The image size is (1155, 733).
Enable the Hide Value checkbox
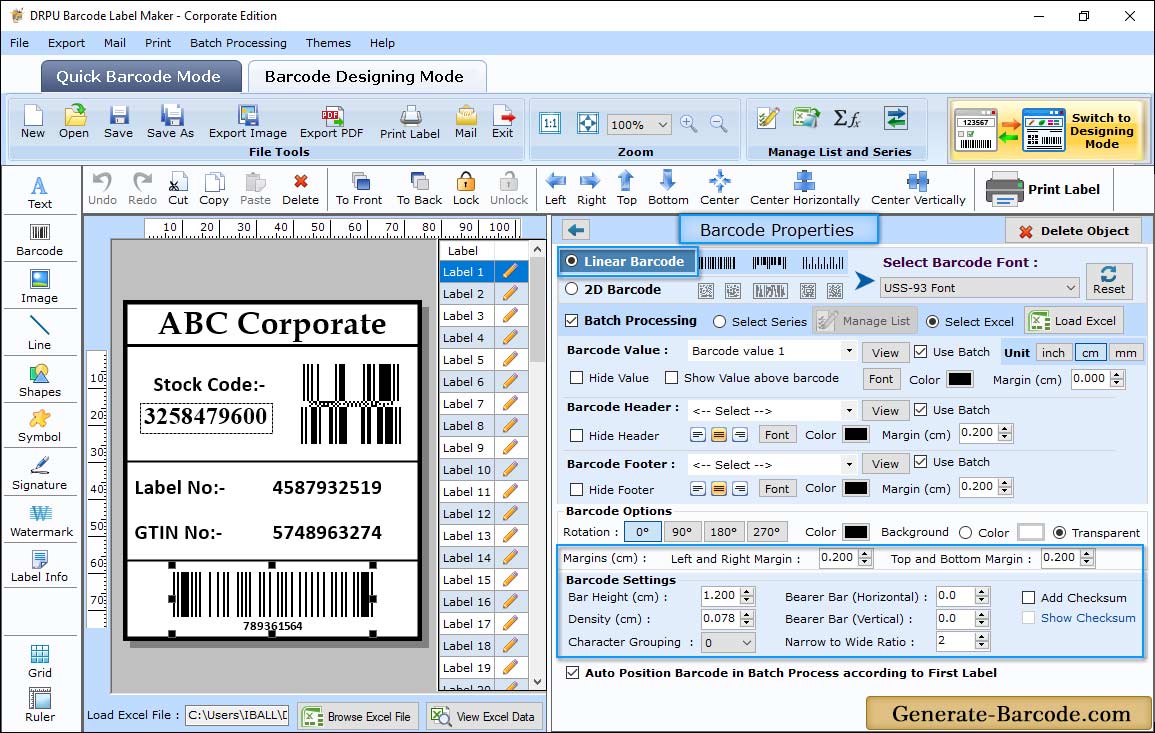(x=577, y=377)
